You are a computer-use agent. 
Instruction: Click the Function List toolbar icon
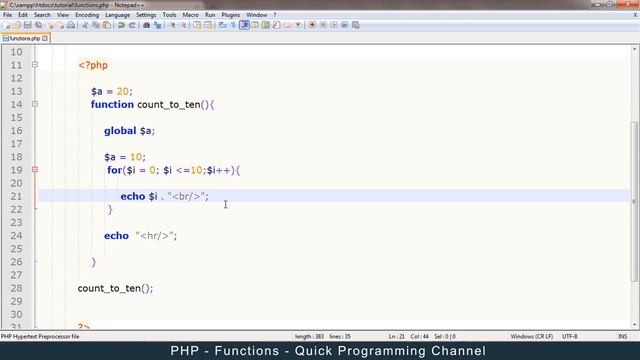276,25
